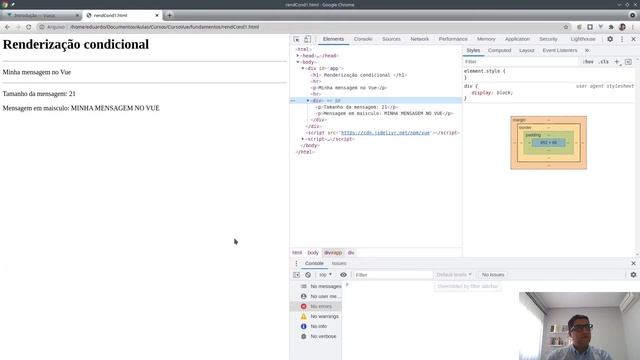
Task: Bookmark page using the star icon
Action: [x=566, y=27]
